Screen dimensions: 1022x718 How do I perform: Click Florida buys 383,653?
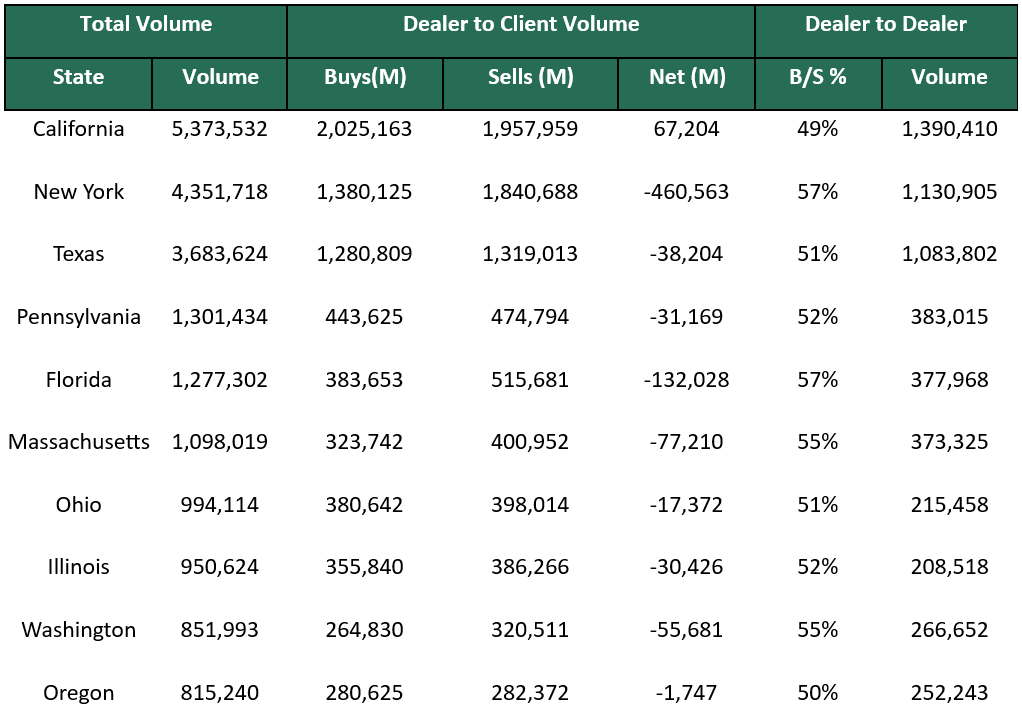click(x=364, y=379)
